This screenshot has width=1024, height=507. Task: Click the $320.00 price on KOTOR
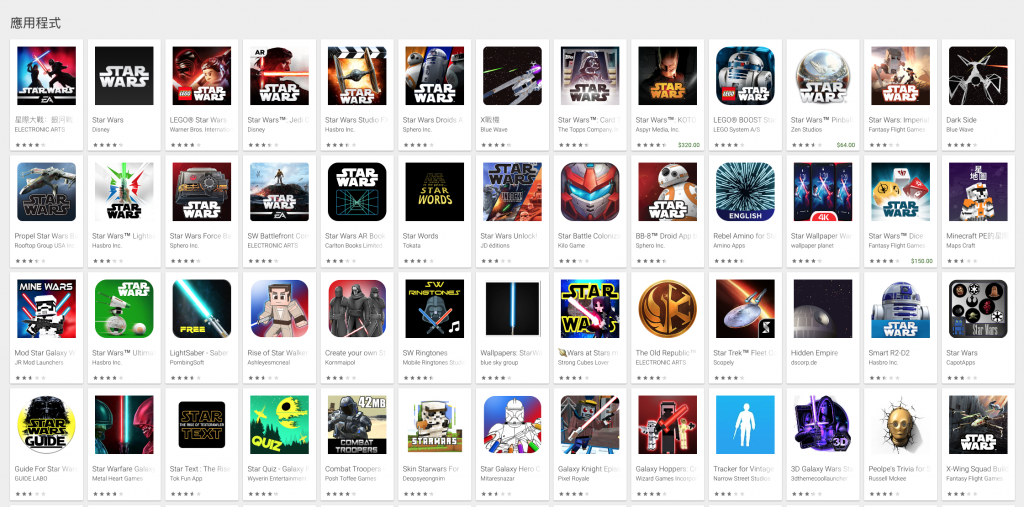tap(689, 145)
